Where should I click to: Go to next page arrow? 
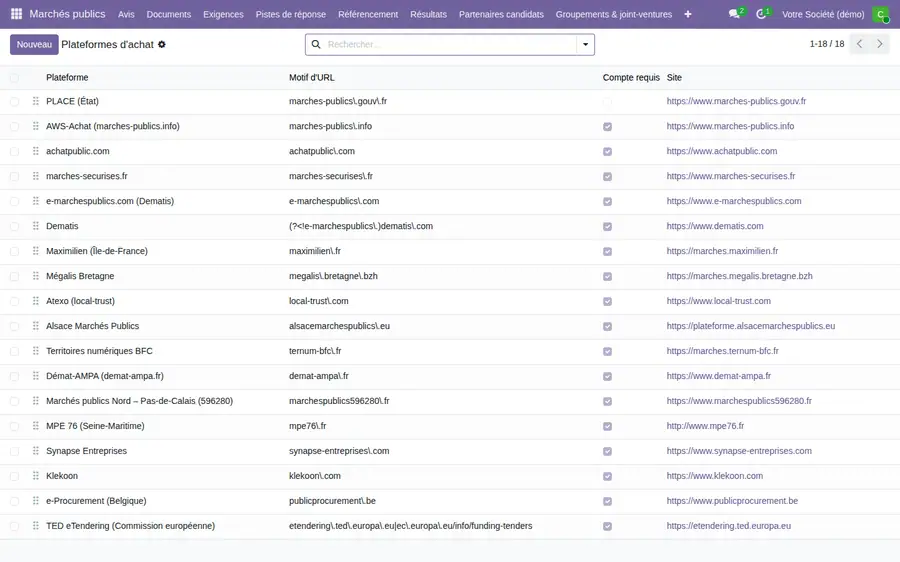(x=879, y=44)
